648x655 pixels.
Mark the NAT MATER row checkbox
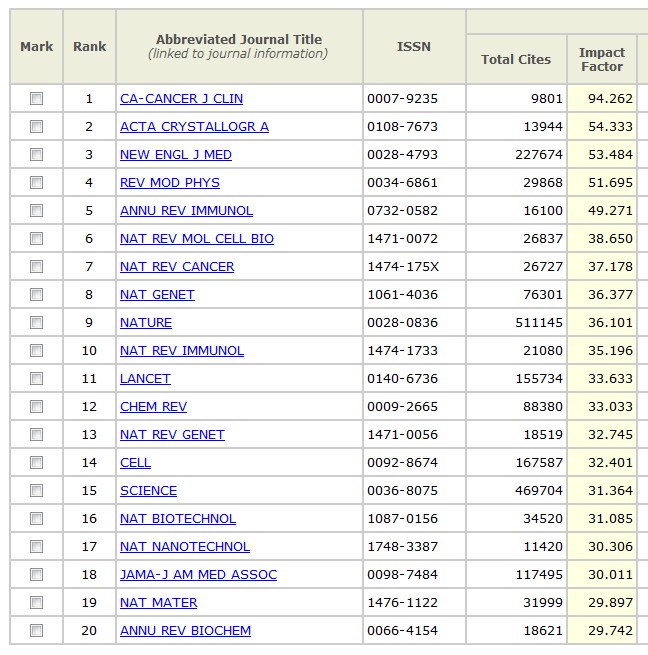point(37,603)
